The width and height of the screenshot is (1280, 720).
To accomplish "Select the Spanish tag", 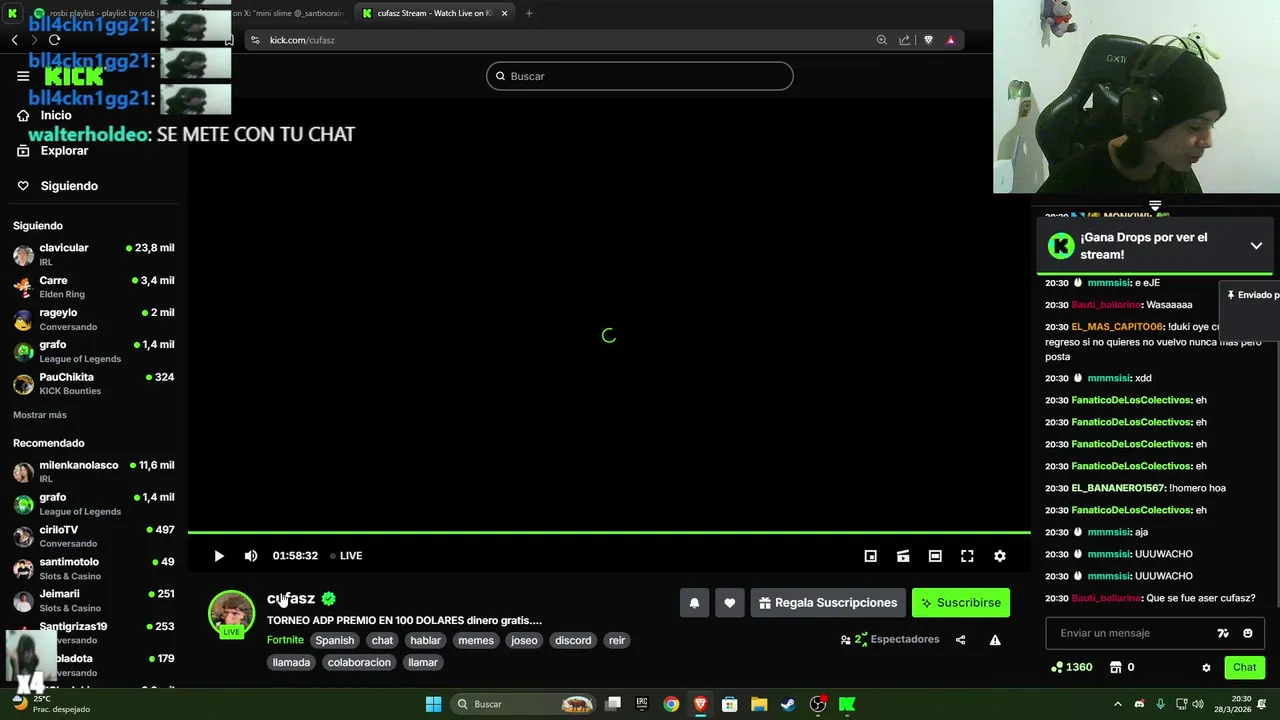I will point(335,640).
